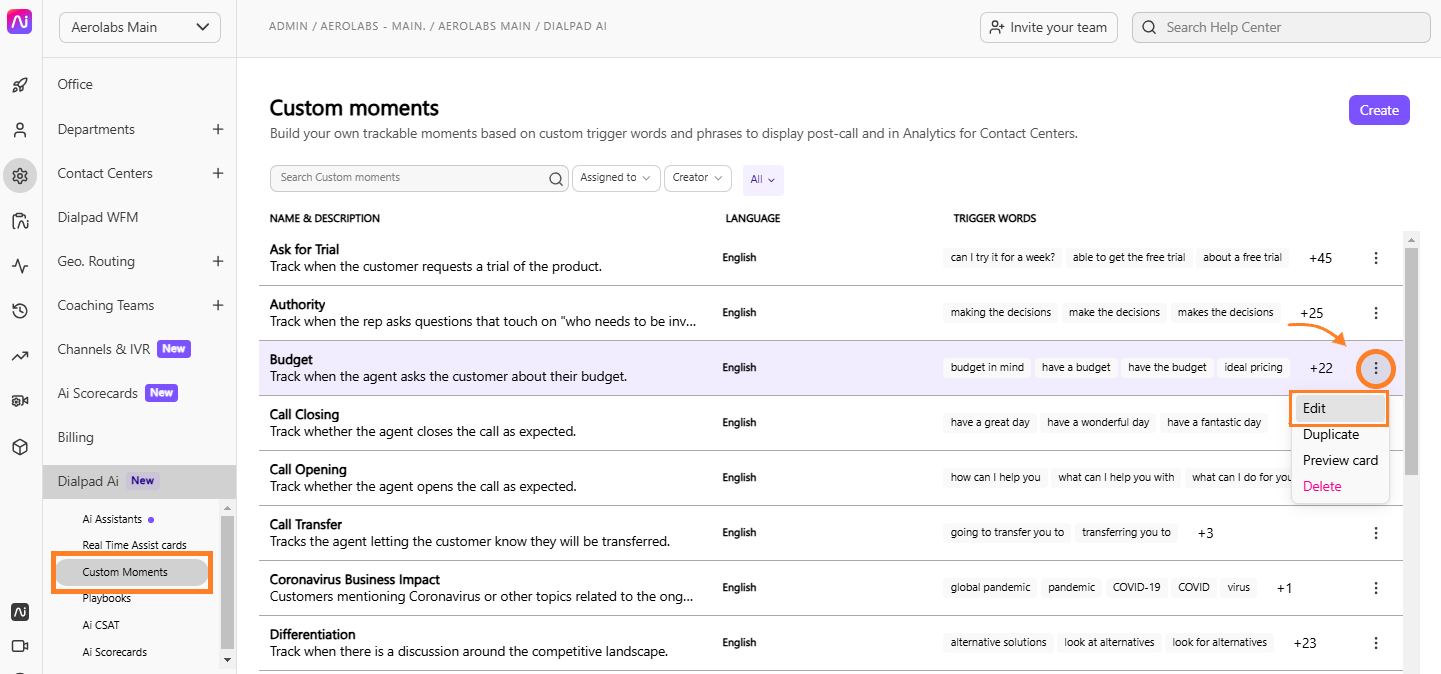The image size is (1441, 674).
Task: Open the analytics trend arrow icon
Action: pyautogui.click(x=19, y=356)
